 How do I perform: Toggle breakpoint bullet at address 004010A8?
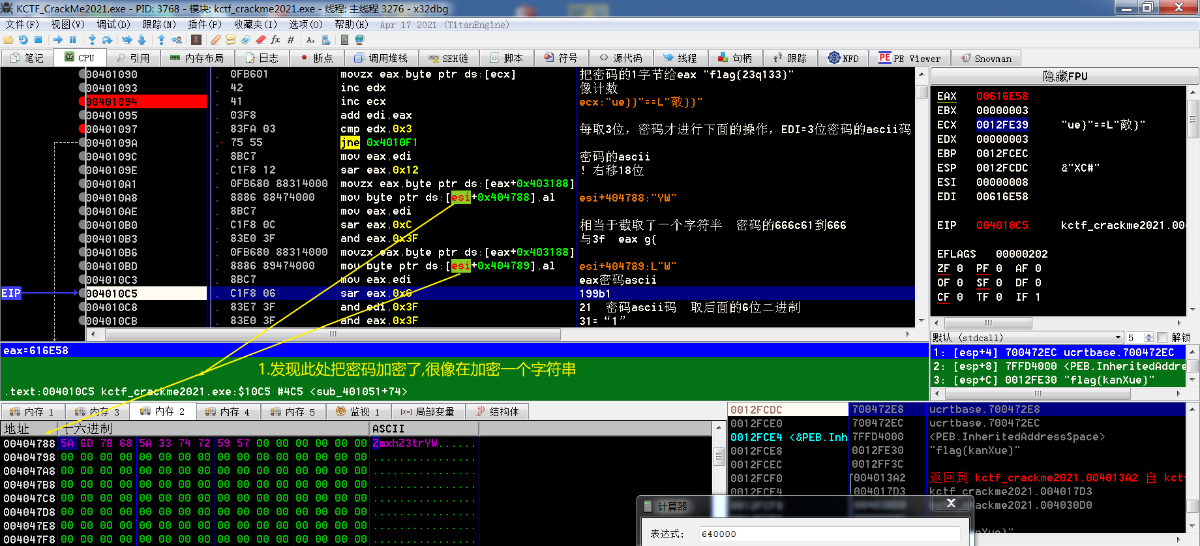tap(82, 198)
